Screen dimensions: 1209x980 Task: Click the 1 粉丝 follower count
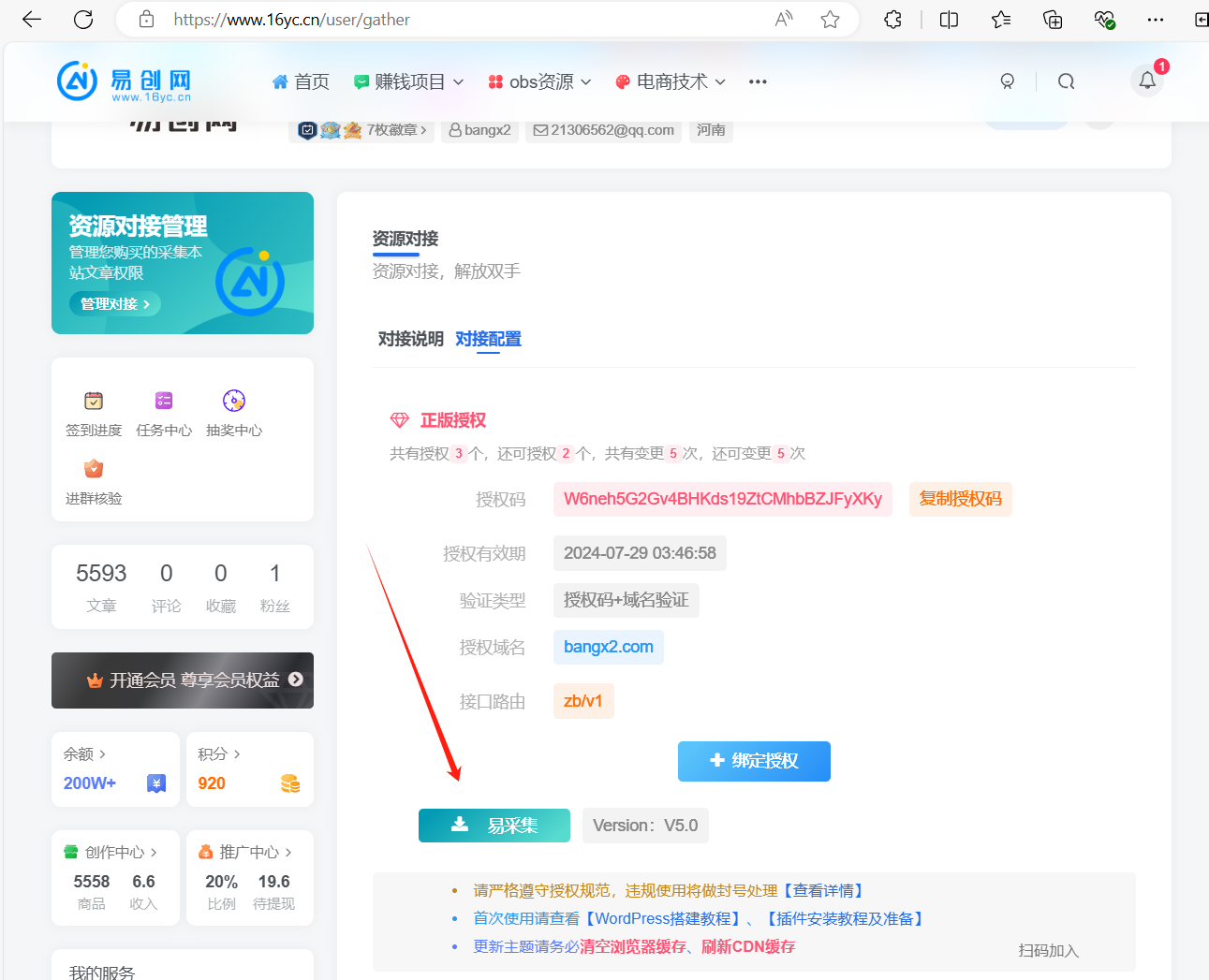click(x=274, y=587)
